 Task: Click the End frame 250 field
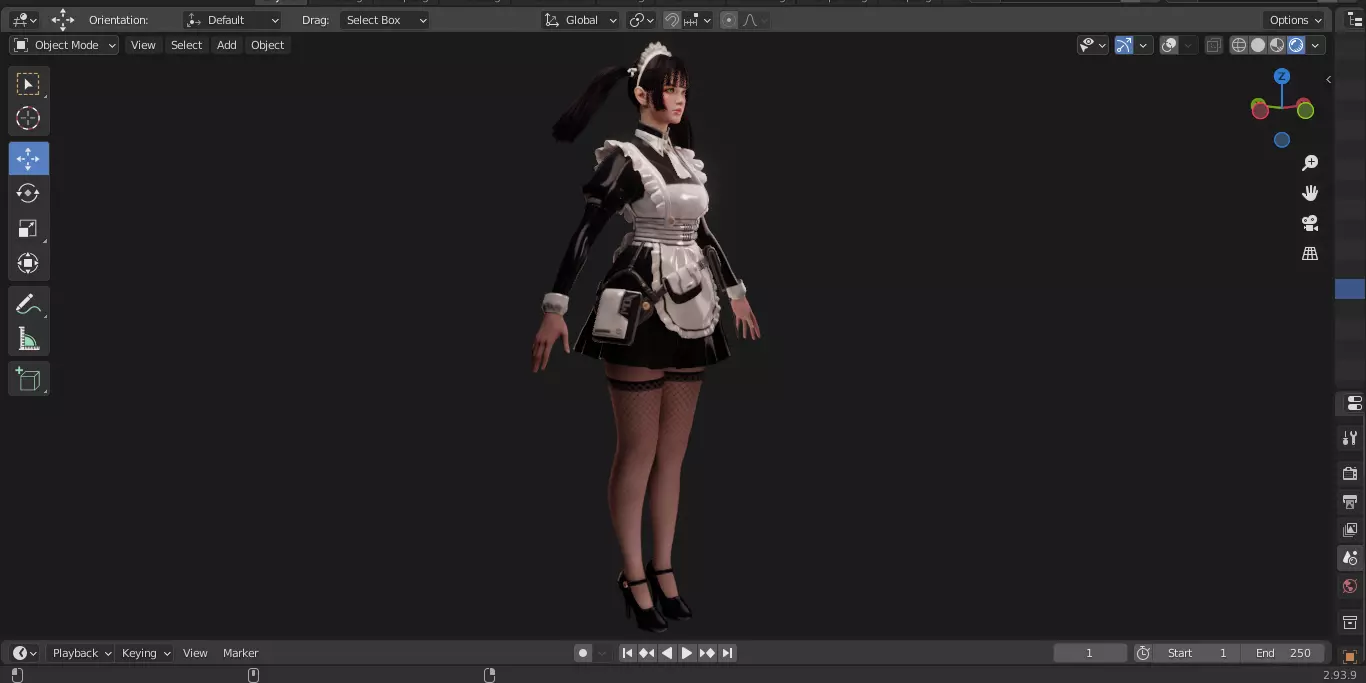(x=1283, y=653)
